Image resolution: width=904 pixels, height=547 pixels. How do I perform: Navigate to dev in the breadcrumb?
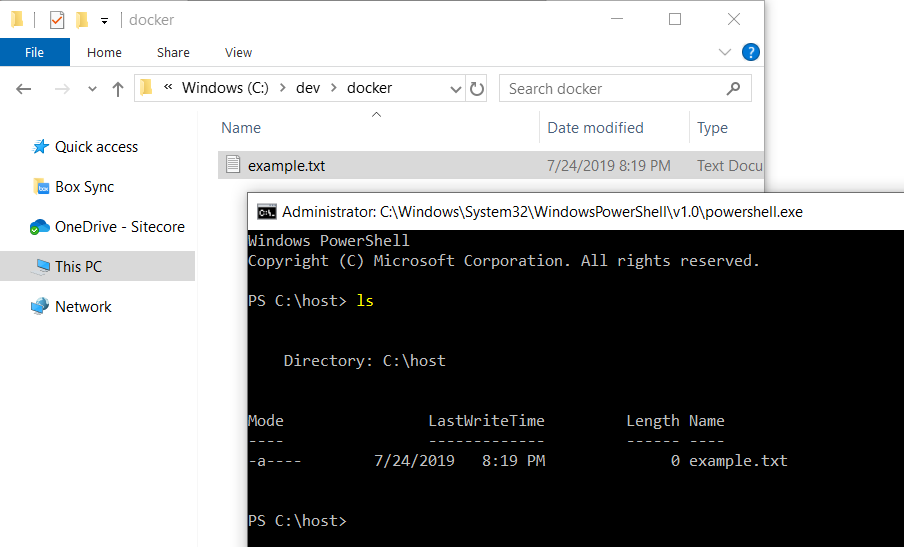(x=308, y=88)
